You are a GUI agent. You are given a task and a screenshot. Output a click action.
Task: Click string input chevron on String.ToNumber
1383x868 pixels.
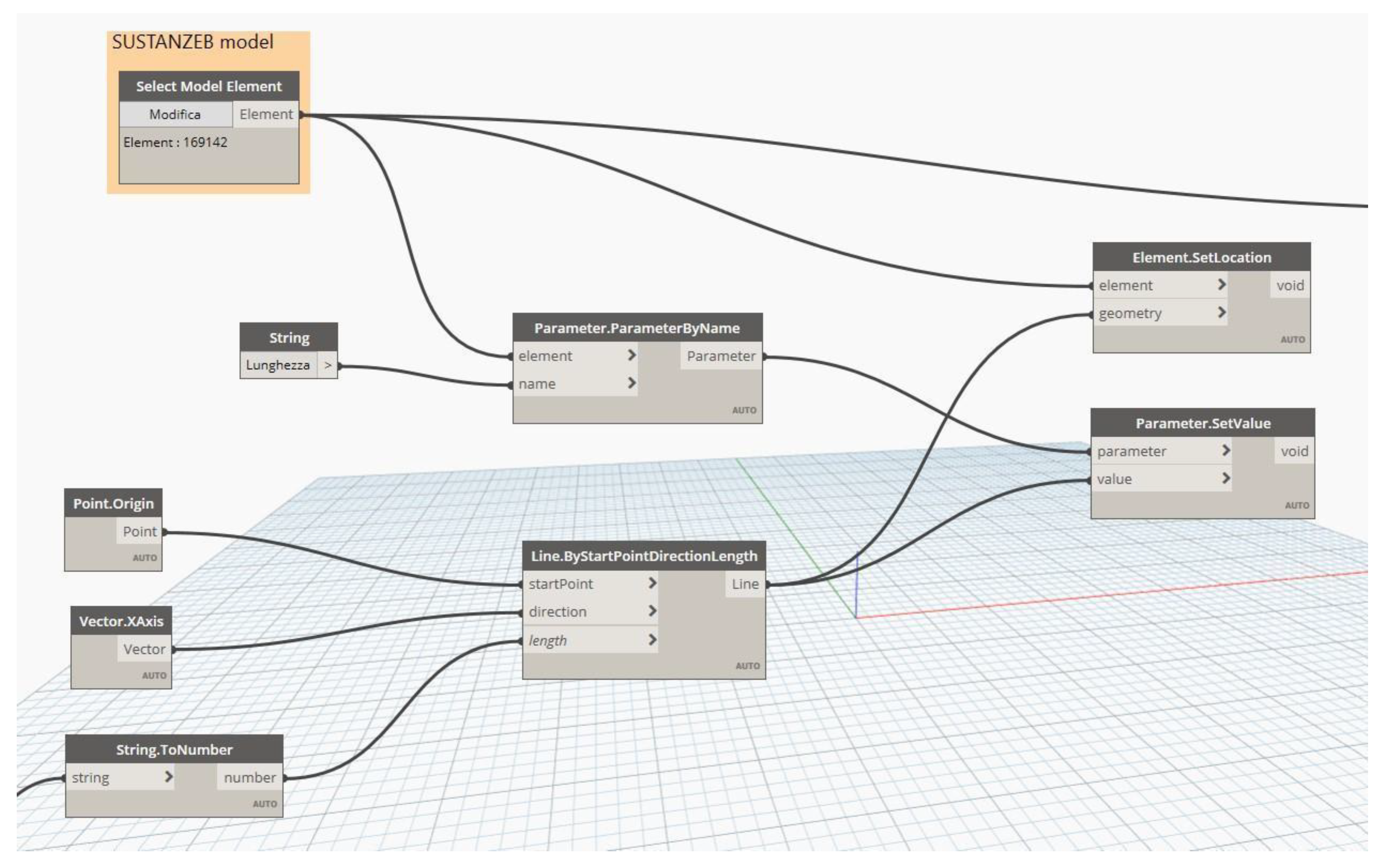[168, 777]
